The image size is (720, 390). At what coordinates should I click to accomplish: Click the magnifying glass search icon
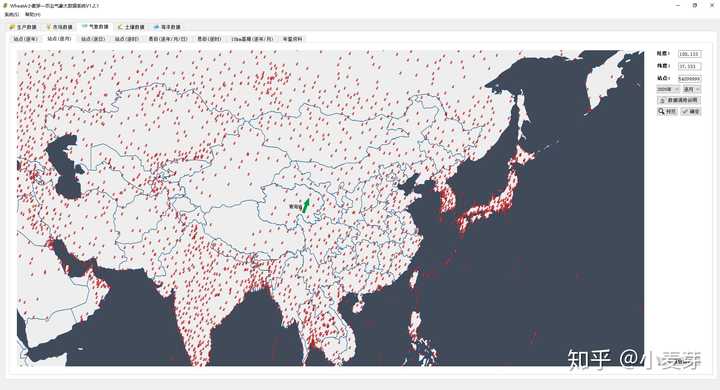coord(662,111)
